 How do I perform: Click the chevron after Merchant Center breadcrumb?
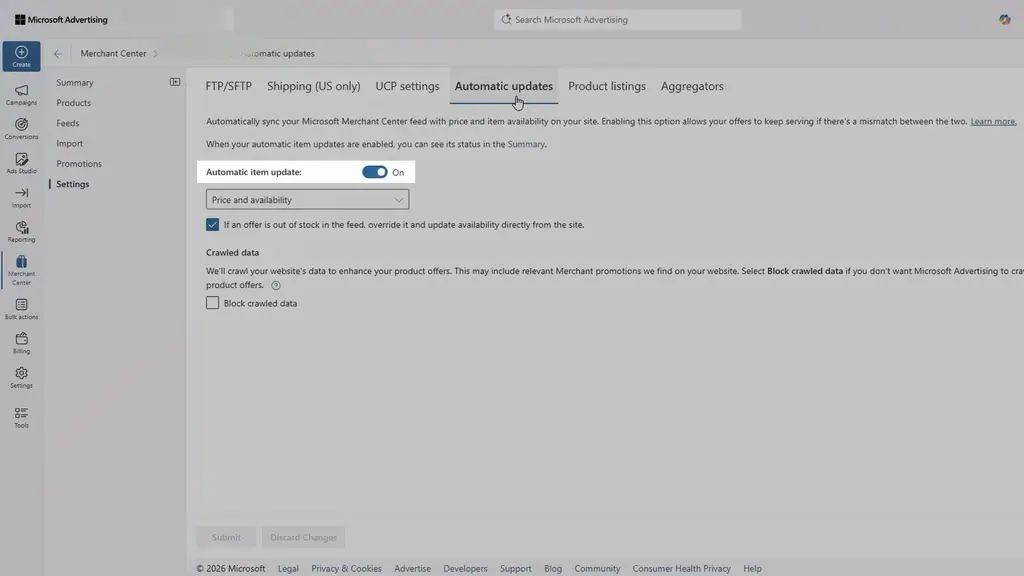(x=155, y=54)
